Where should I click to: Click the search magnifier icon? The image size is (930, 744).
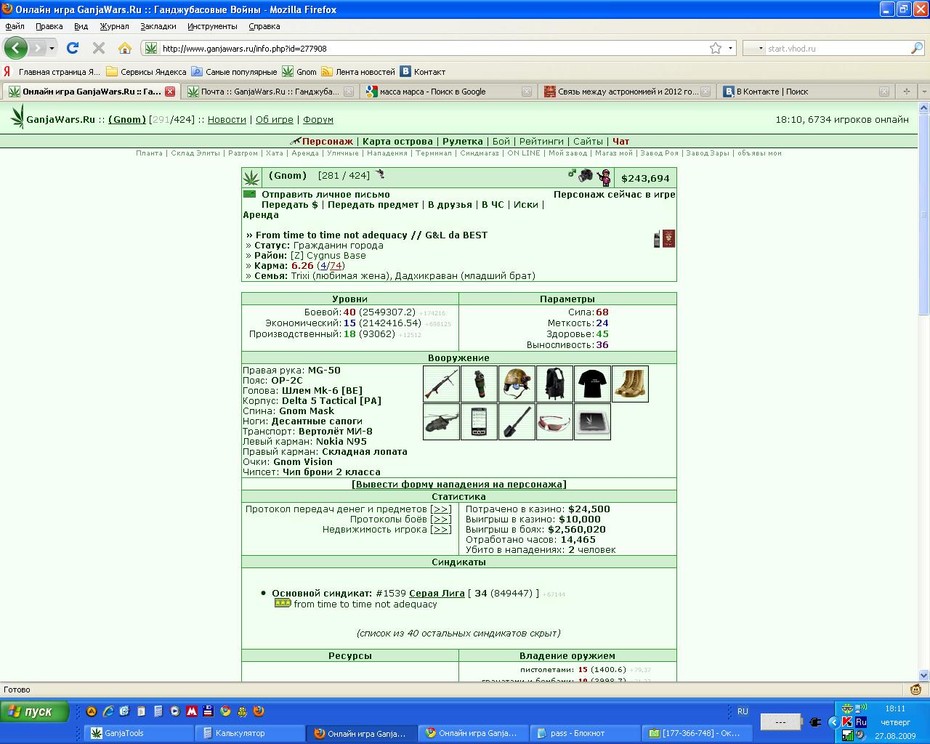tap(916, 48)
